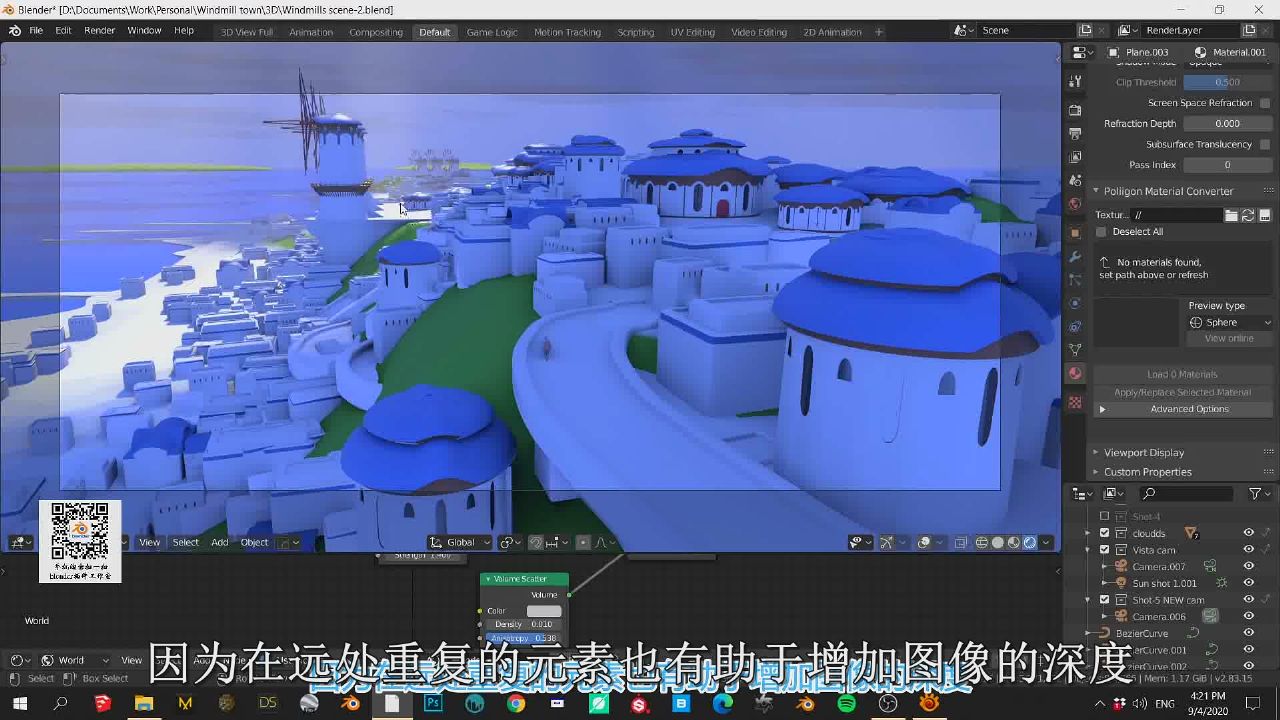1280x720 pixels.
Task: Open the viewport Add menu
Action: pyautogui.click(x=219, y=542)
